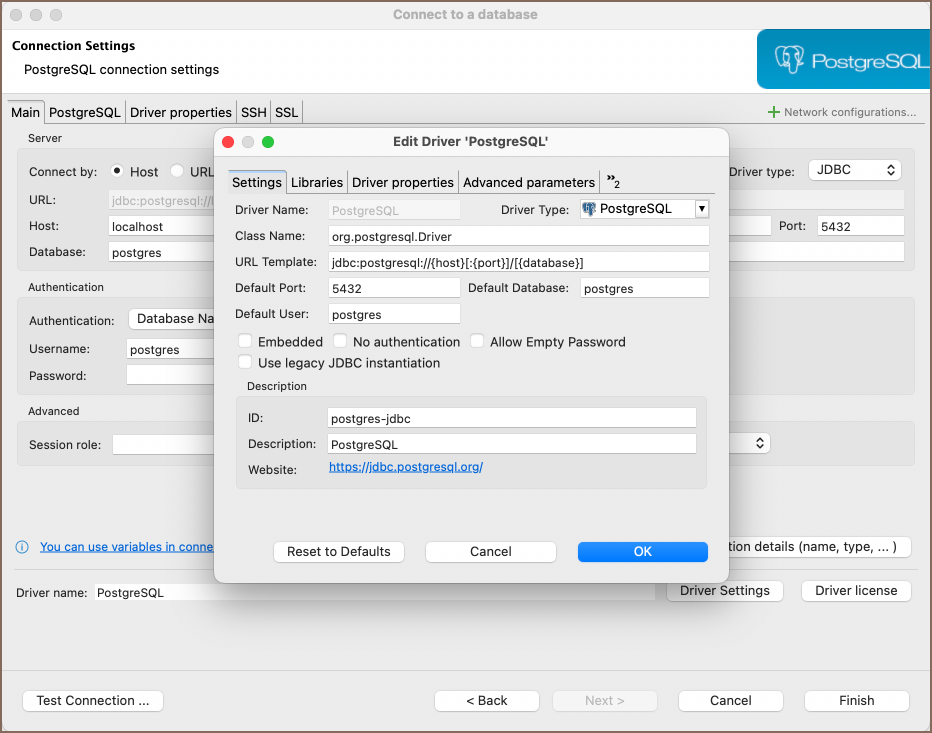Check the No authentication option
Viewport: 932px width, 733px height.
[x=340, y=341]
